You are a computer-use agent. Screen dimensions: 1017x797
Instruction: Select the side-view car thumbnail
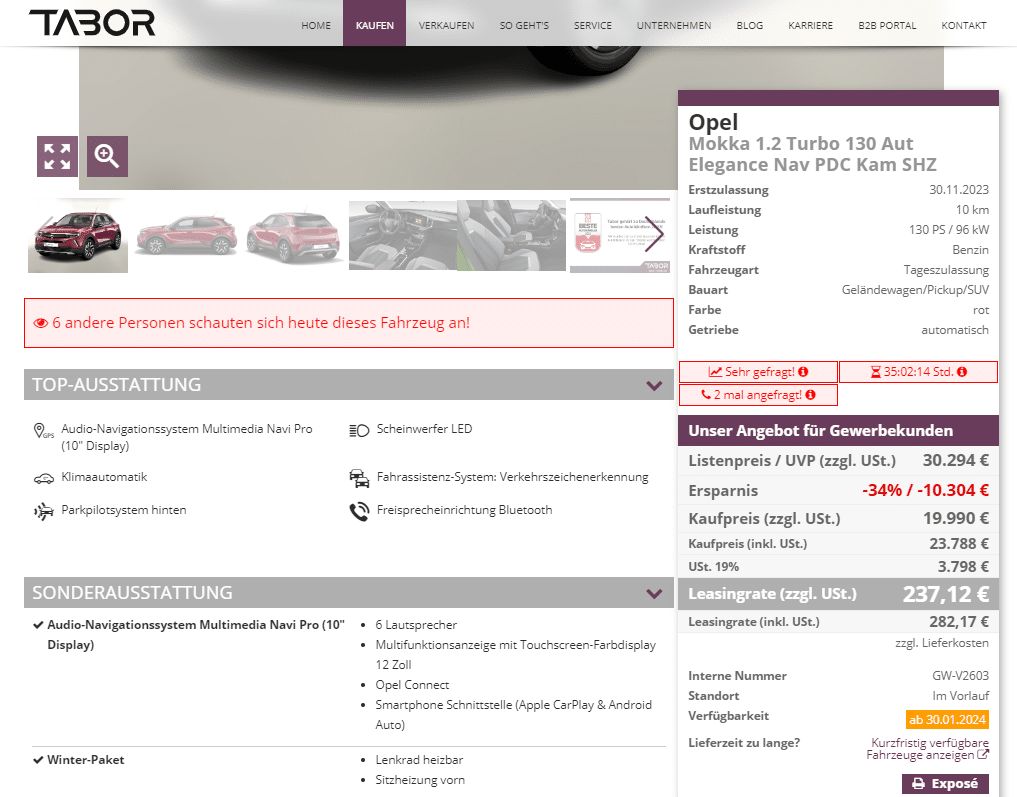(186, 235)
